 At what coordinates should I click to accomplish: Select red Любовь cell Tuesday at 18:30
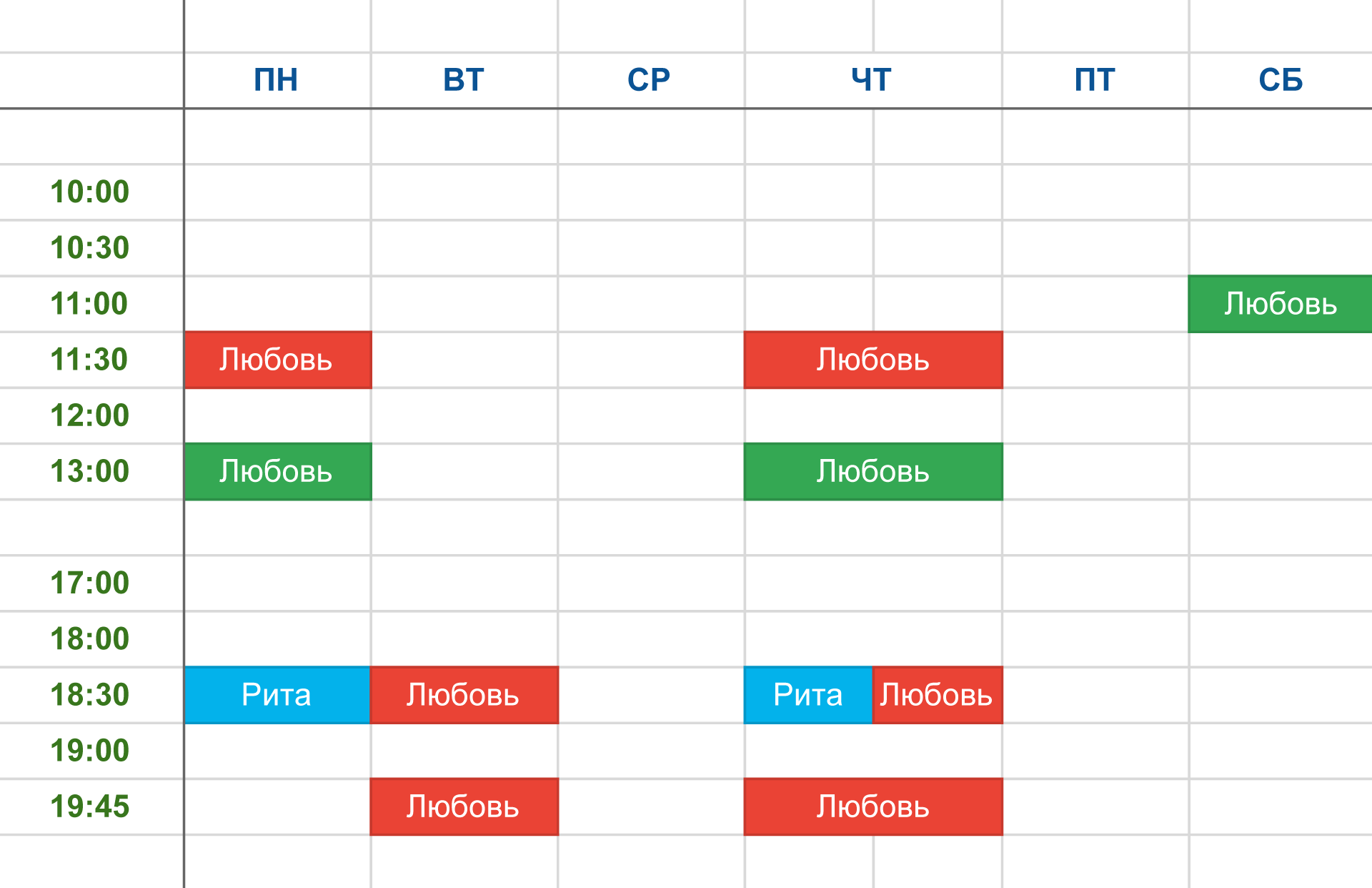pyautogui.click(x=464, y=695)
